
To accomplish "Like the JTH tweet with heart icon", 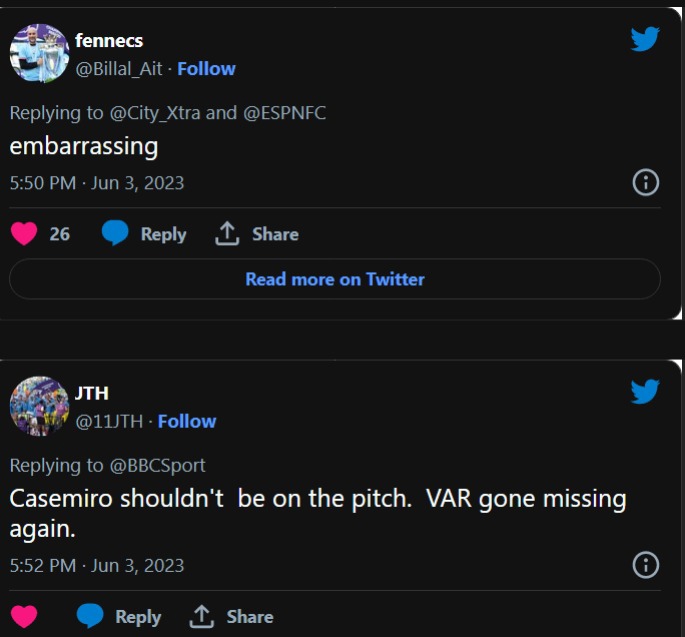I will click(x=24, y=616).
